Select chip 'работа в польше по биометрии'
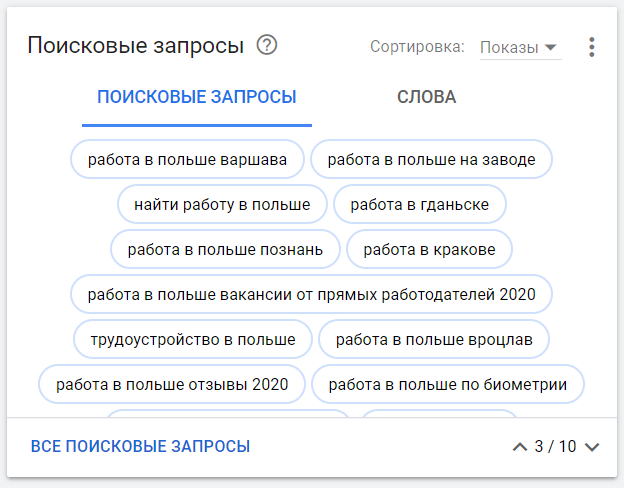Image resolution: width=624 pixels, height=488 pixels. tap(448, 384)
